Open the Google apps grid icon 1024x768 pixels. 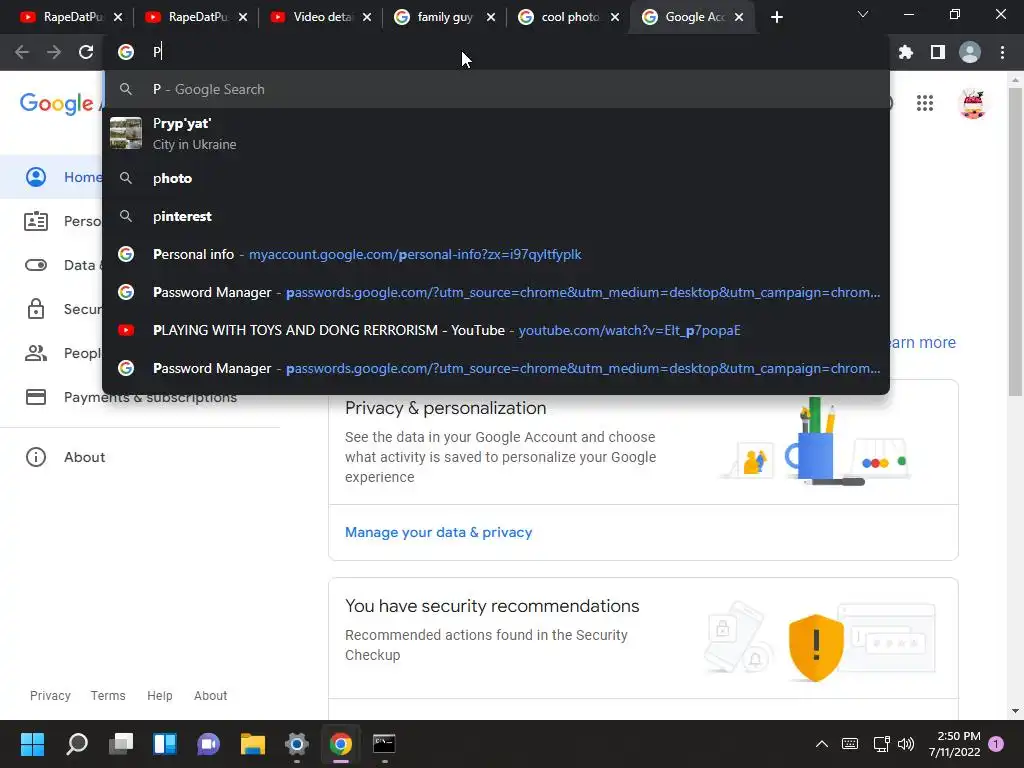point(925,103)
